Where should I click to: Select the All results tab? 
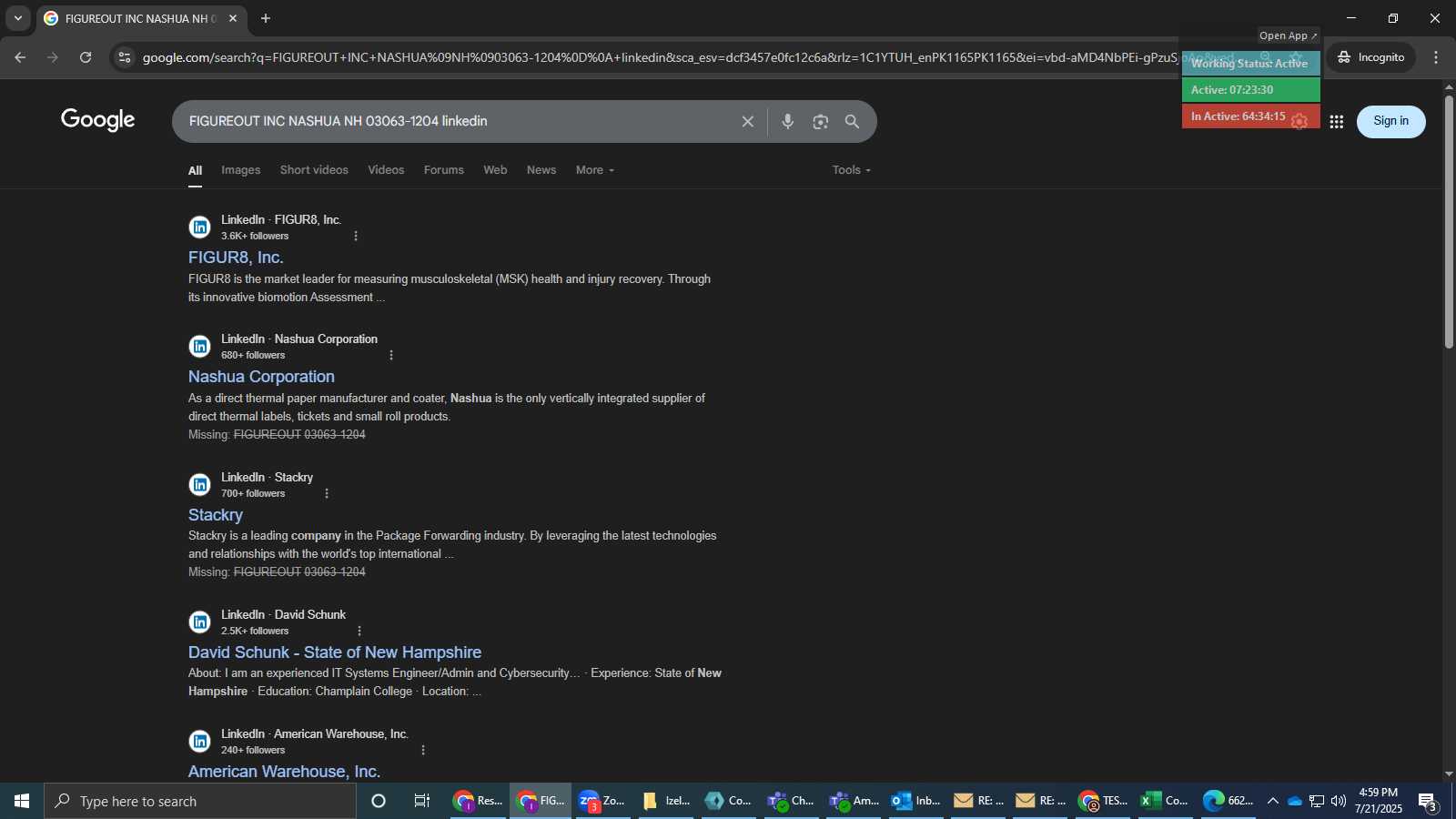[x=195, y=170]
